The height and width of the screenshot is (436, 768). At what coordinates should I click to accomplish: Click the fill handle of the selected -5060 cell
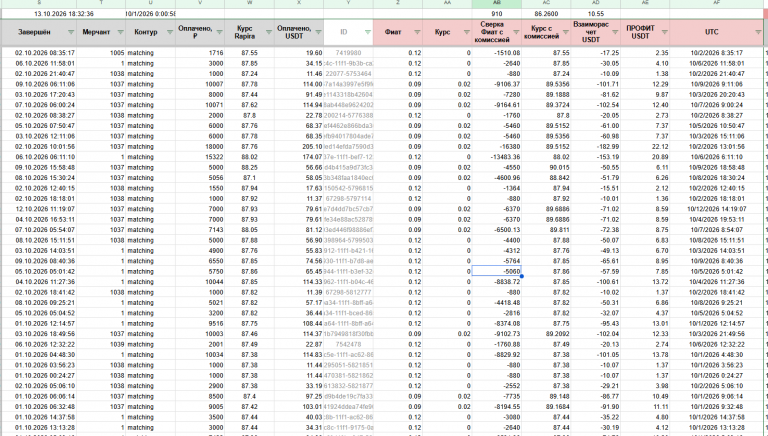point(522,276)
